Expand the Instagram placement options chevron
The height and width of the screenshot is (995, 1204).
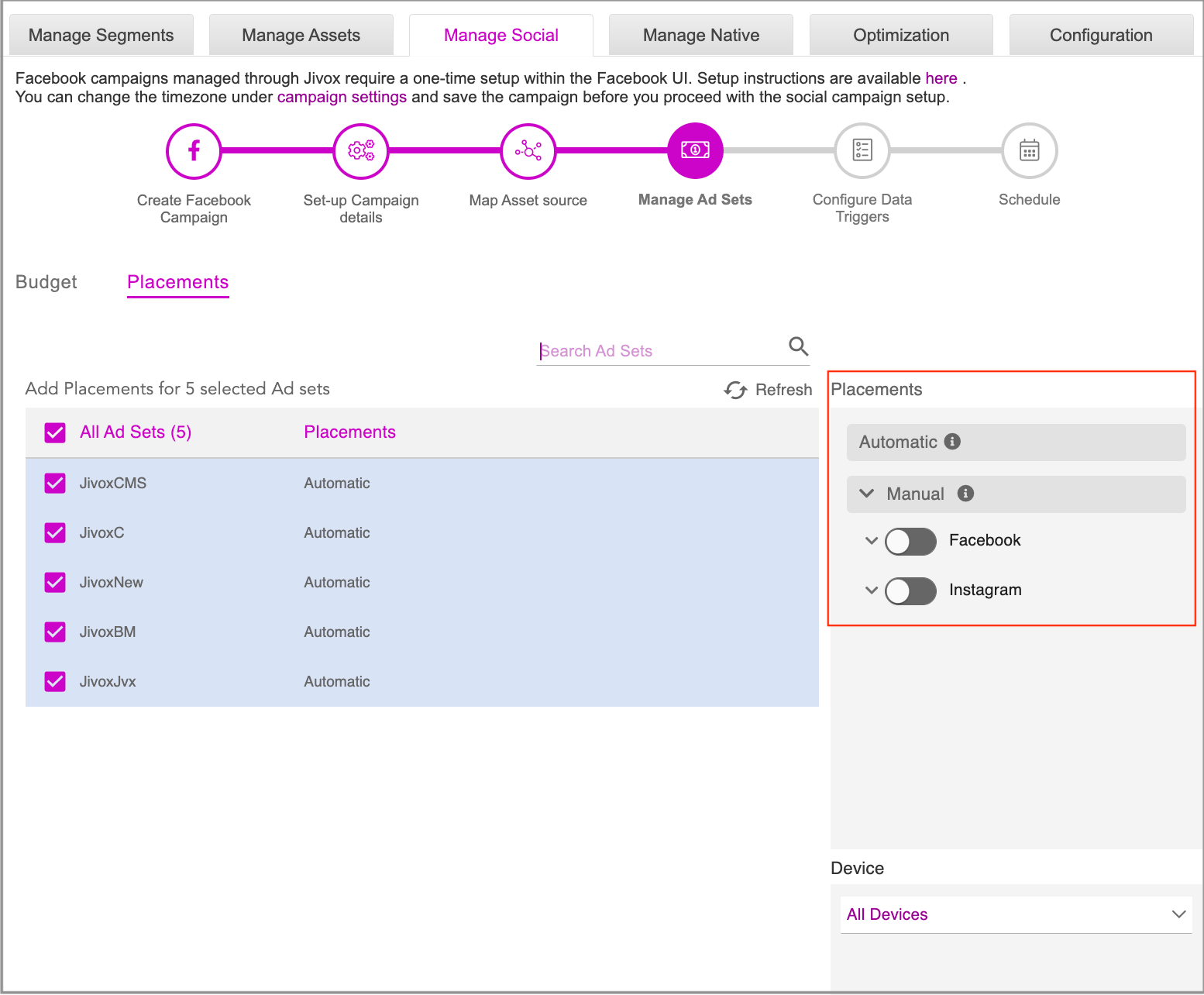coord(872,590)
